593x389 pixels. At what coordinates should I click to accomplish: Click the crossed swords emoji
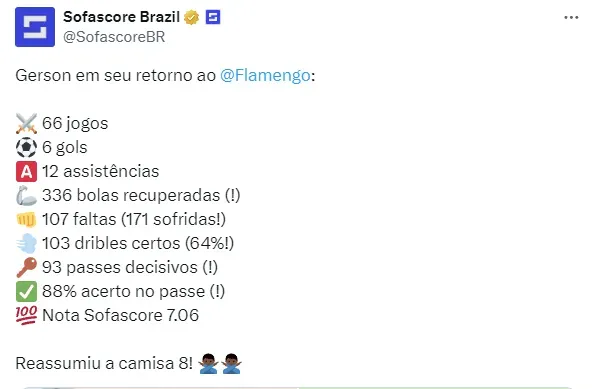(x=26, y=124)
